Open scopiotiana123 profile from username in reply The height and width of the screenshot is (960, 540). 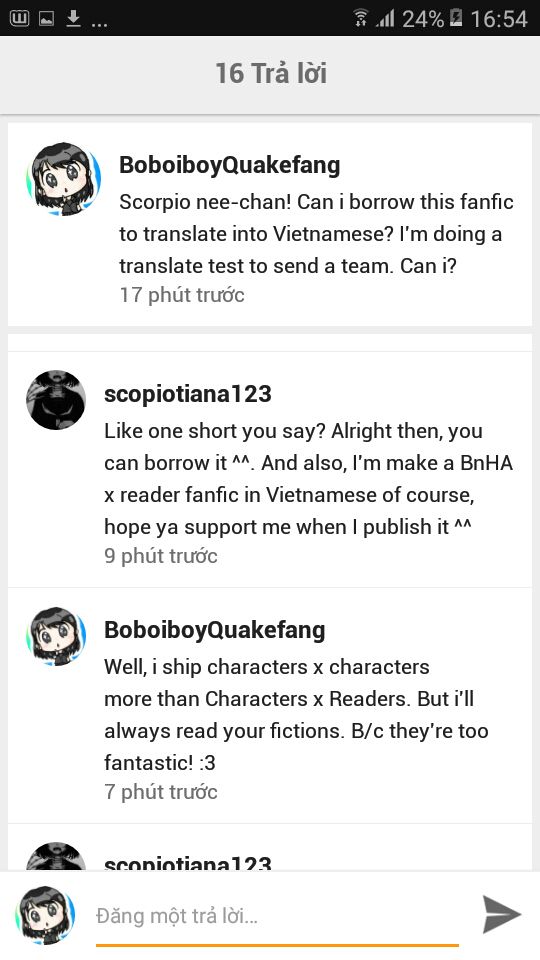pyautogui.click(x=188, y=394)
